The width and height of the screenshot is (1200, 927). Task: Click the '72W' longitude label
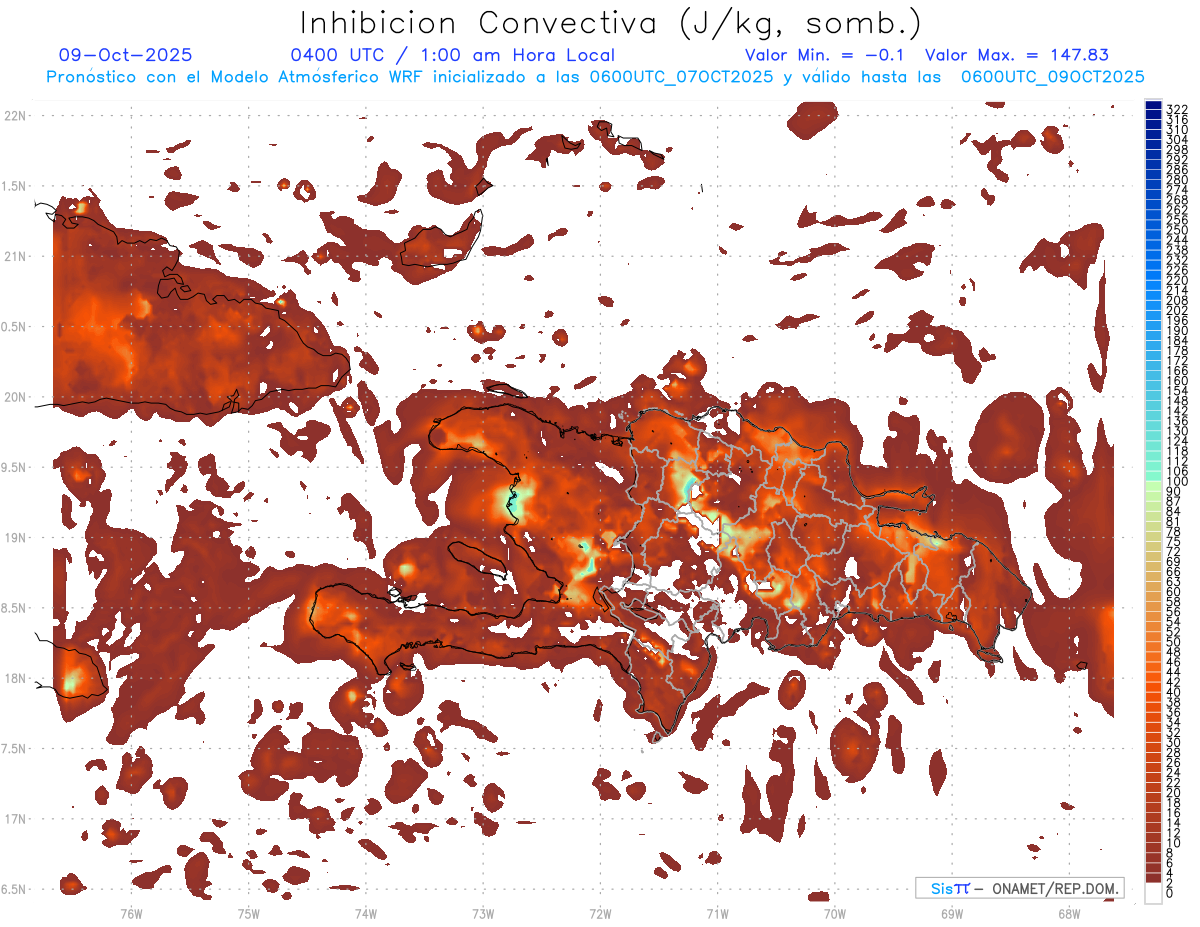point(600,913)
